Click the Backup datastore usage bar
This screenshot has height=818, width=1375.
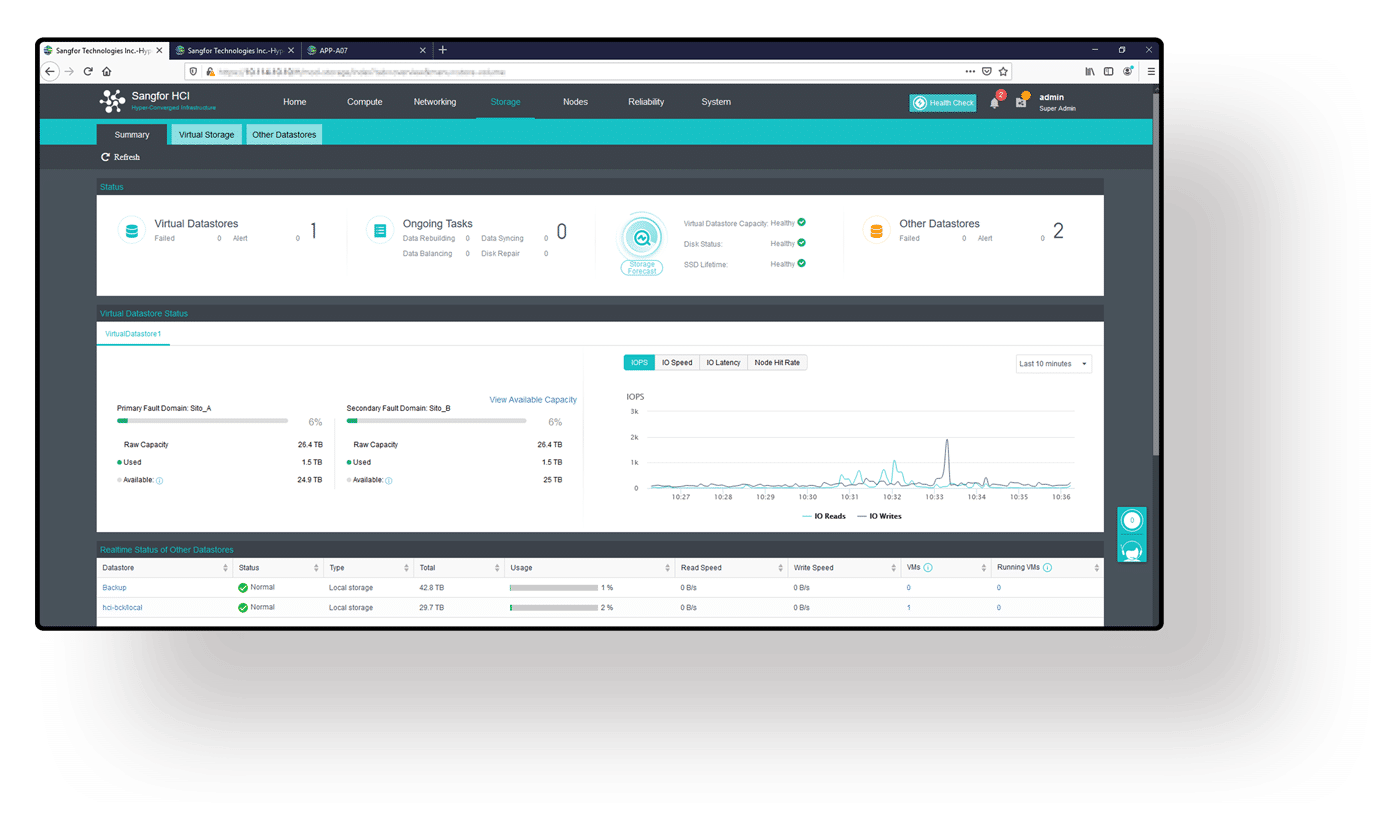click(x=553, y=588)
